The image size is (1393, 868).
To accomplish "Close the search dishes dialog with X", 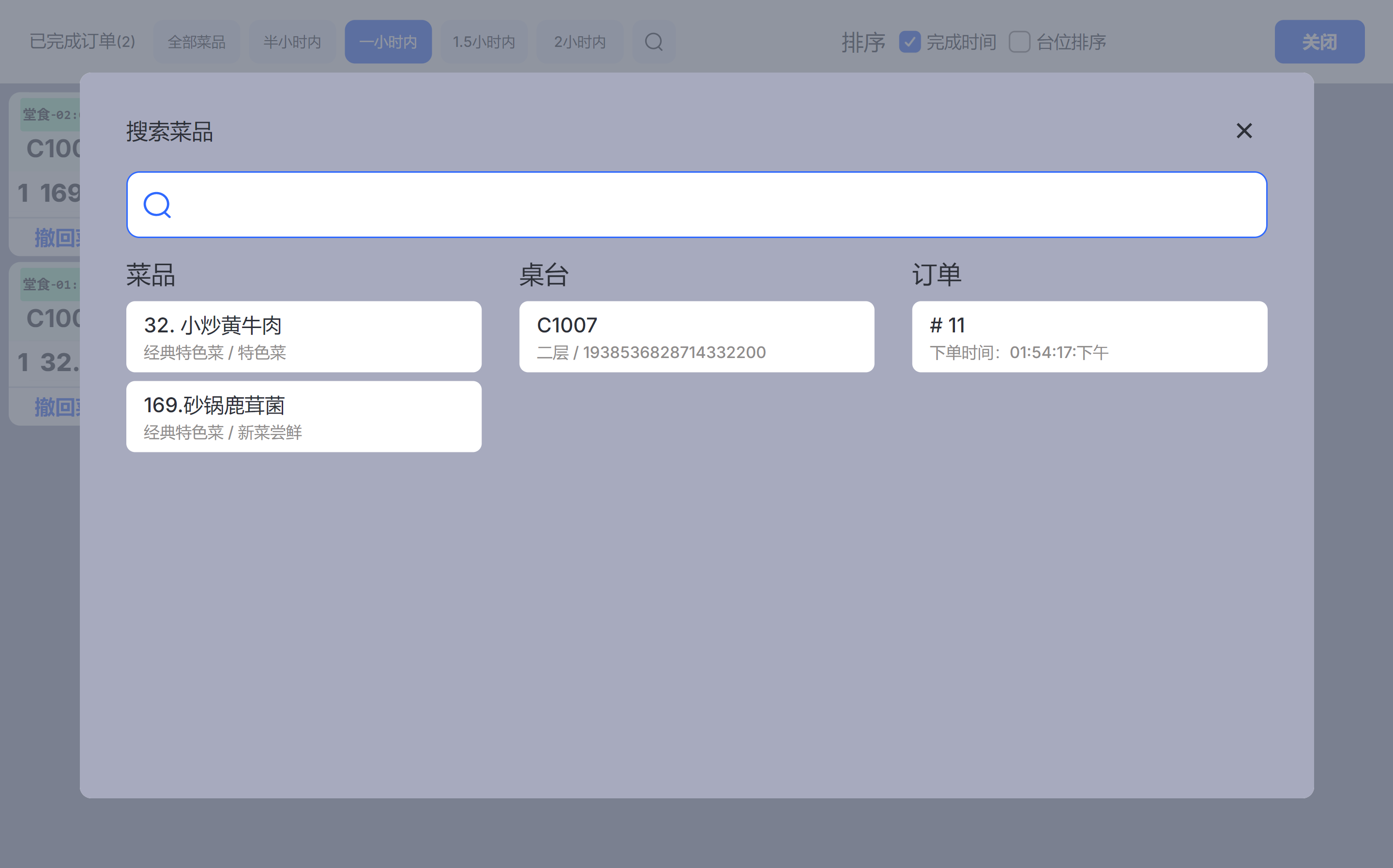I will click(x=1244, y=131).
